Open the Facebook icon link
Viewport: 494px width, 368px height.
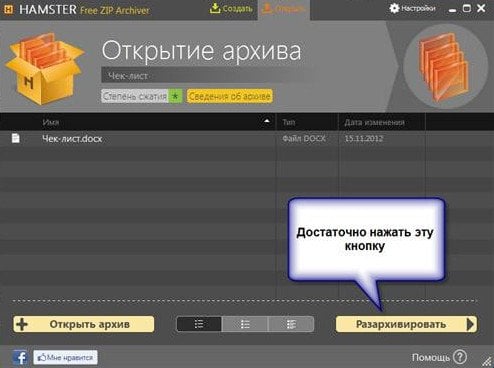coord(21,357)
